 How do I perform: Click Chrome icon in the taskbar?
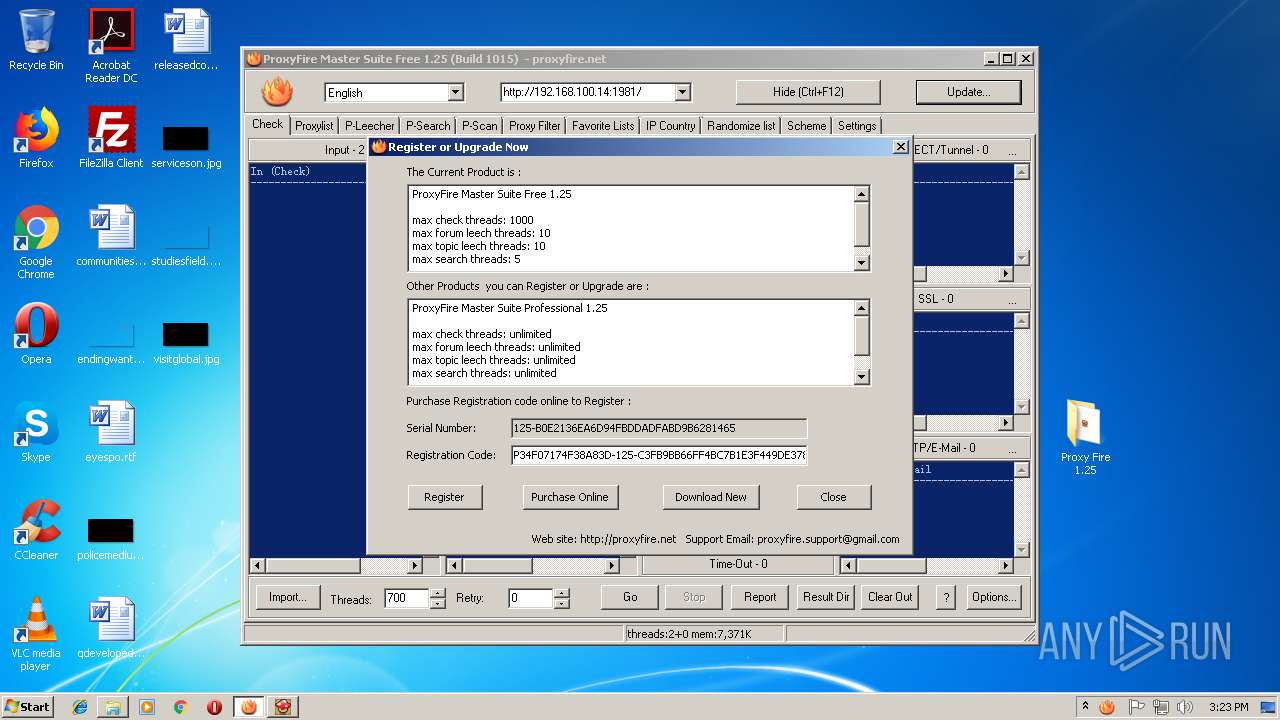coord(180,707)
